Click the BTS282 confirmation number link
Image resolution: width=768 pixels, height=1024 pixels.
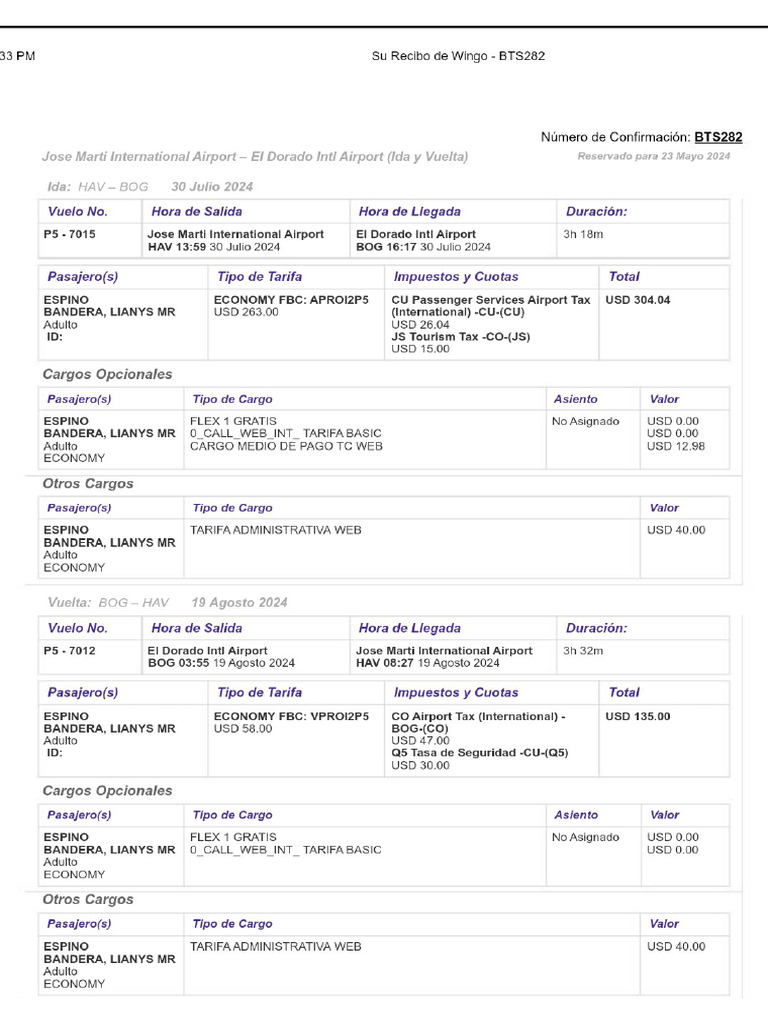(x=718, y=137)
